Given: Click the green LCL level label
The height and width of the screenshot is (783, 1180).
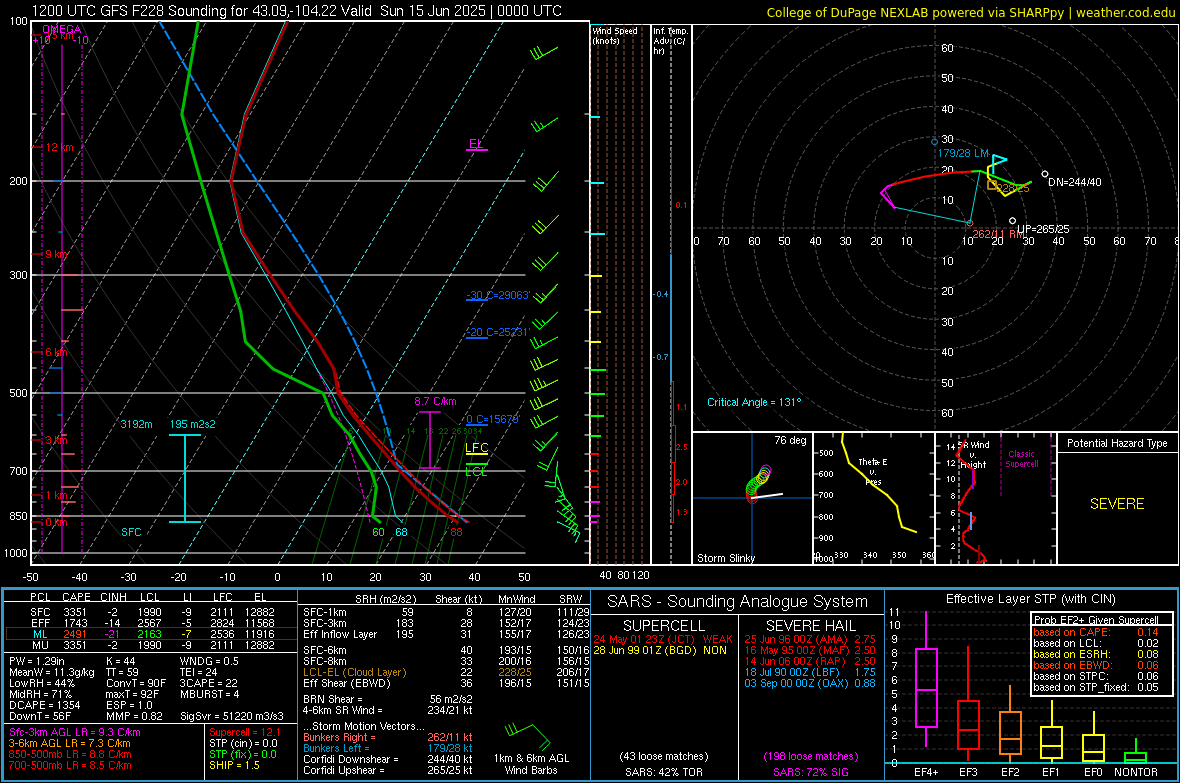Looking at the screenshot, I should pos(476,472).
